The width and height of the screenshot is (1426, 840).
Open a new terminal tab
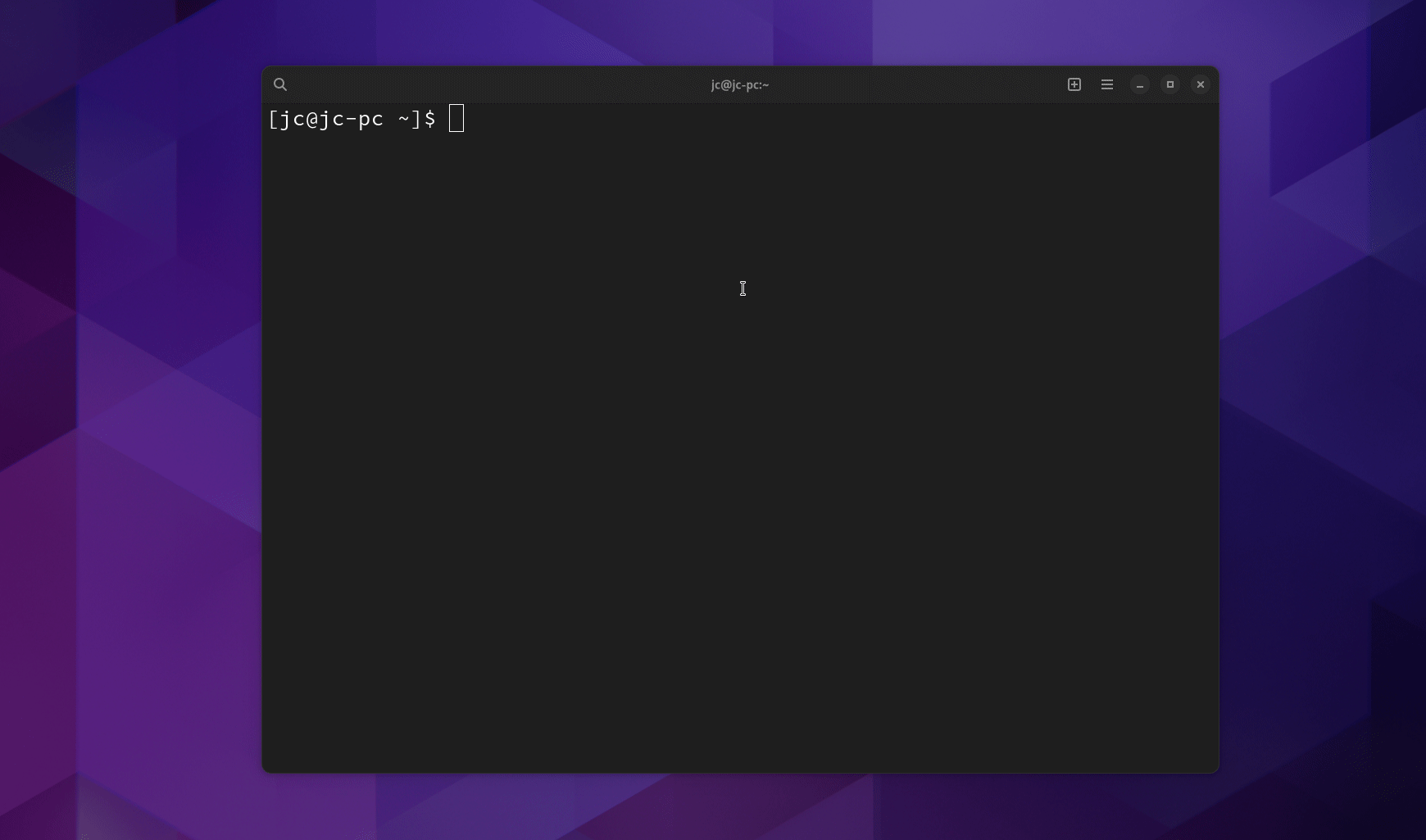1074,84
